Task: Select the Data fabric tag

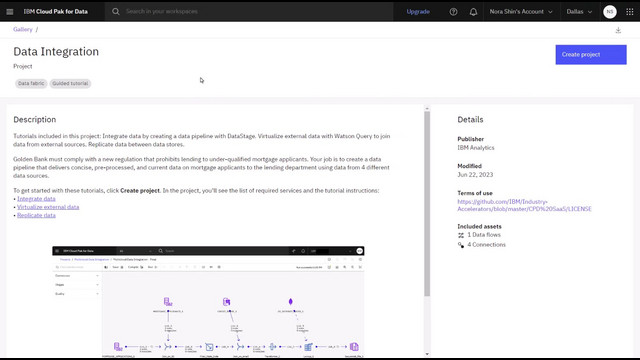Action: [31, 83]
